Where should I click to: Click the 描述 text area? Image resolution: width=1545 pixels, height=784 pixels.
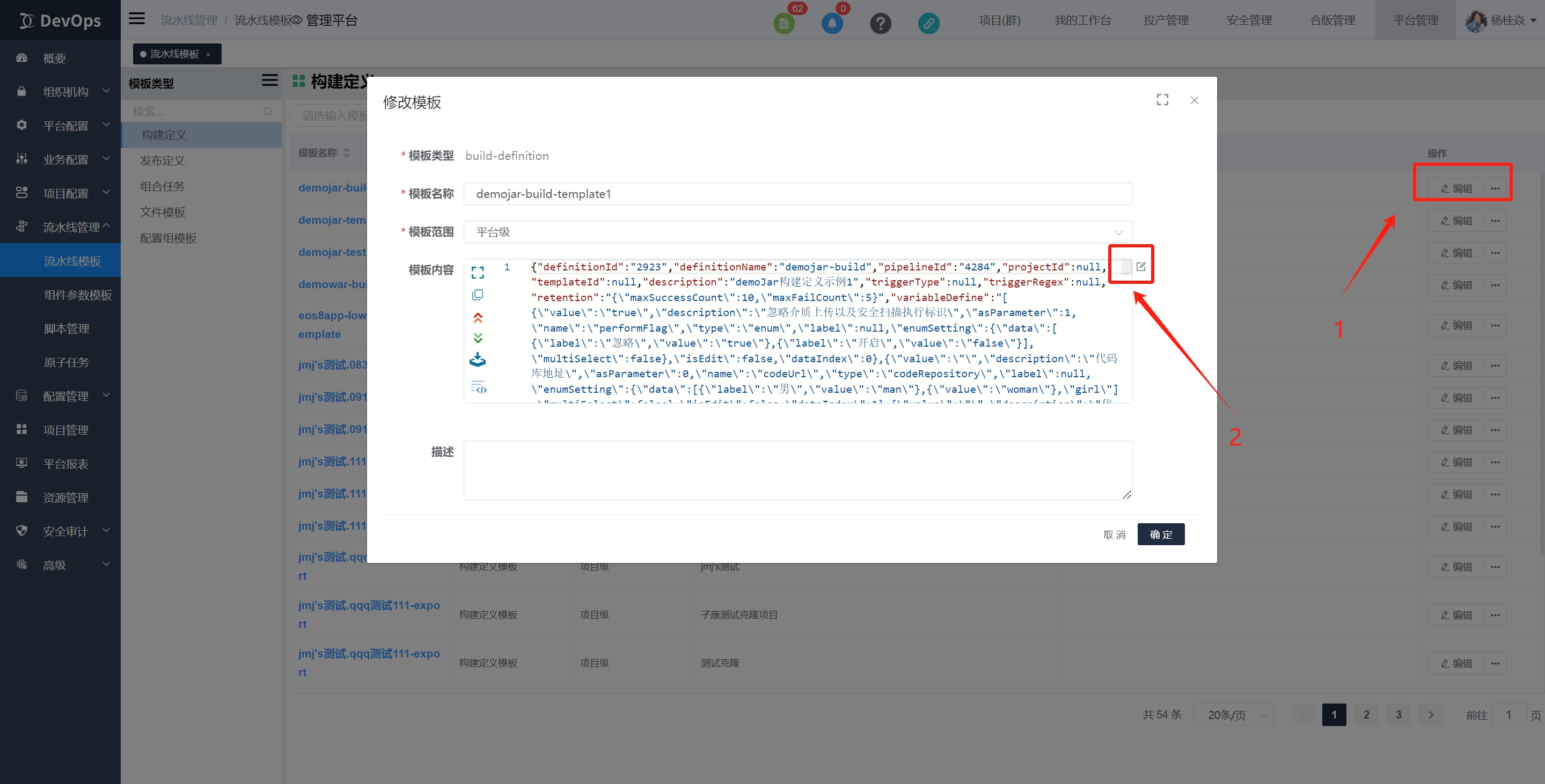click(797, 470)
